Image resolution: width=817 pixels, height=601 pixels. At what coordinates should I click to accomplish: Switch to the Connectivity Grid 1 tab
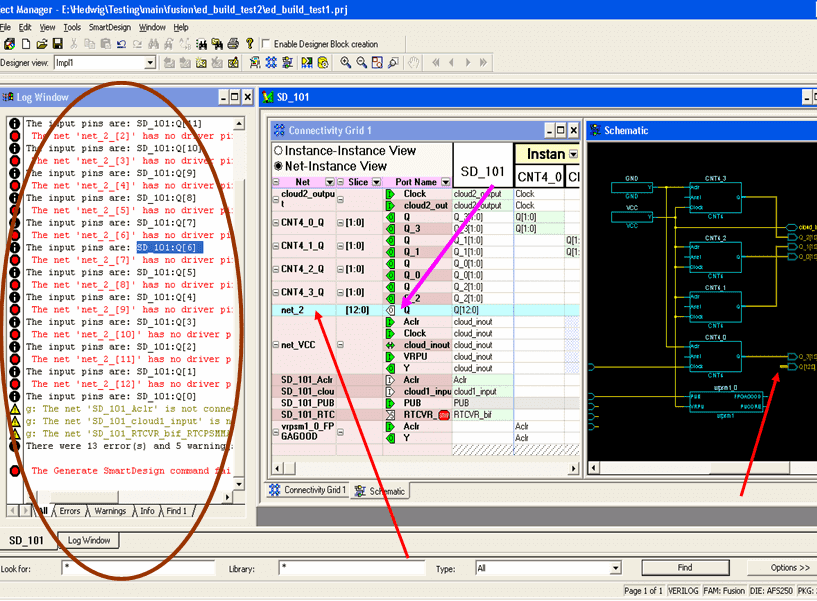coord(307,490)
